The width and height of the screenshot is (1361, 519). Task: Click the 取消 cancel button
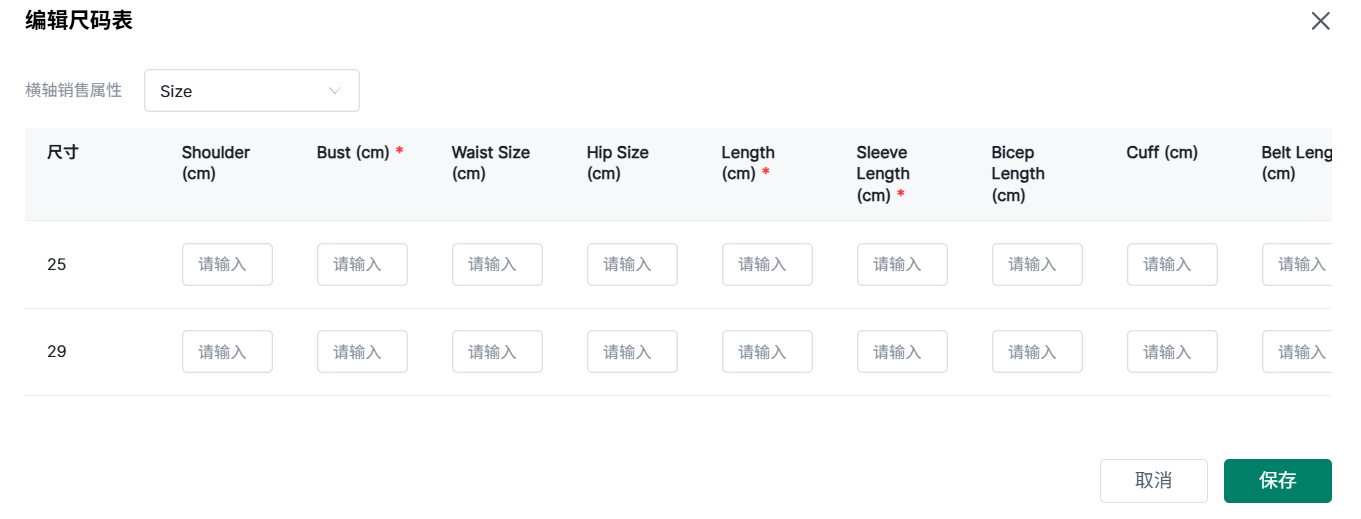[1153, 481]
